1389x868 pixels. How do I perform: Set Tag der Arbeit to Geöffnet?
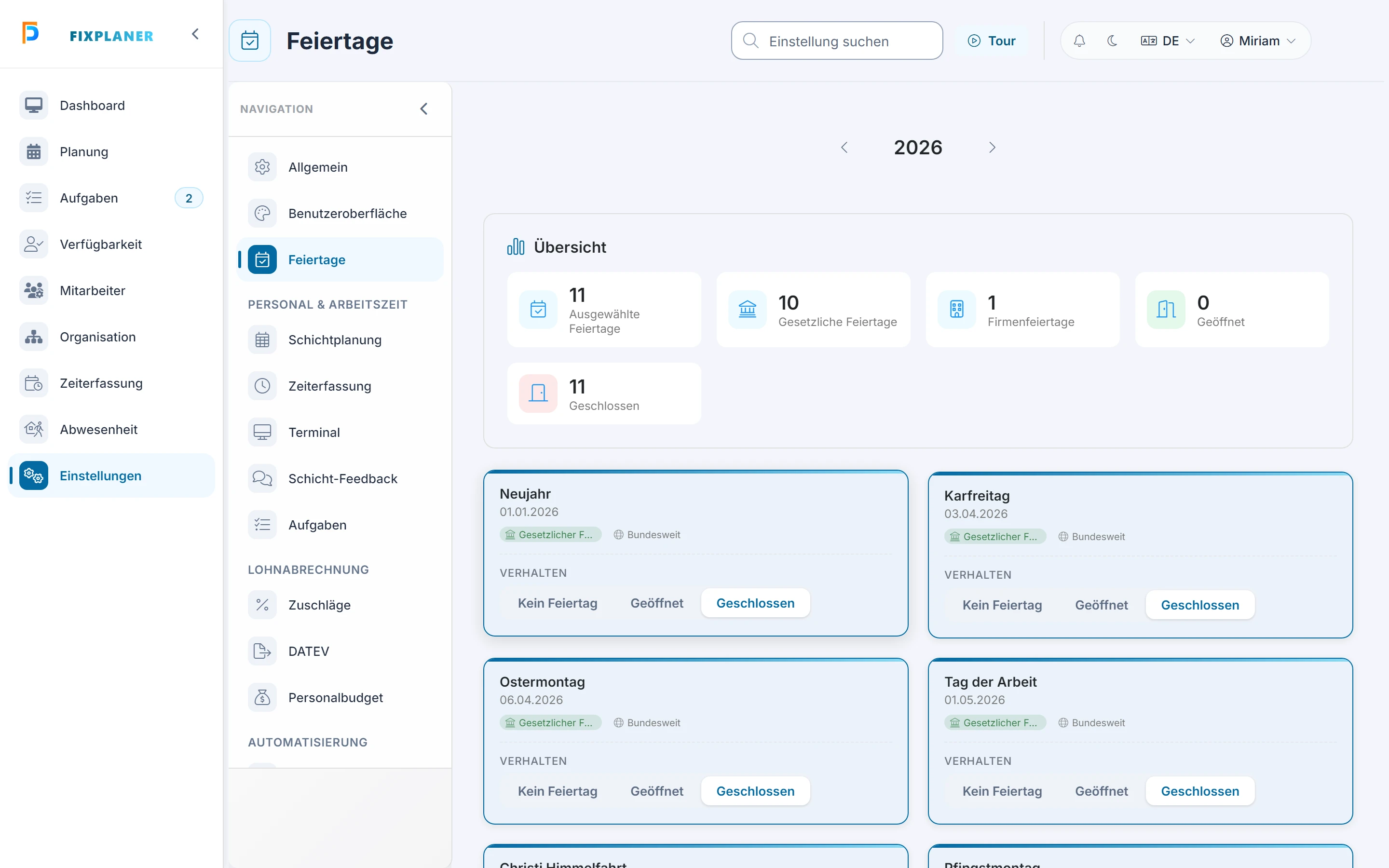[x=1101, y=791]
